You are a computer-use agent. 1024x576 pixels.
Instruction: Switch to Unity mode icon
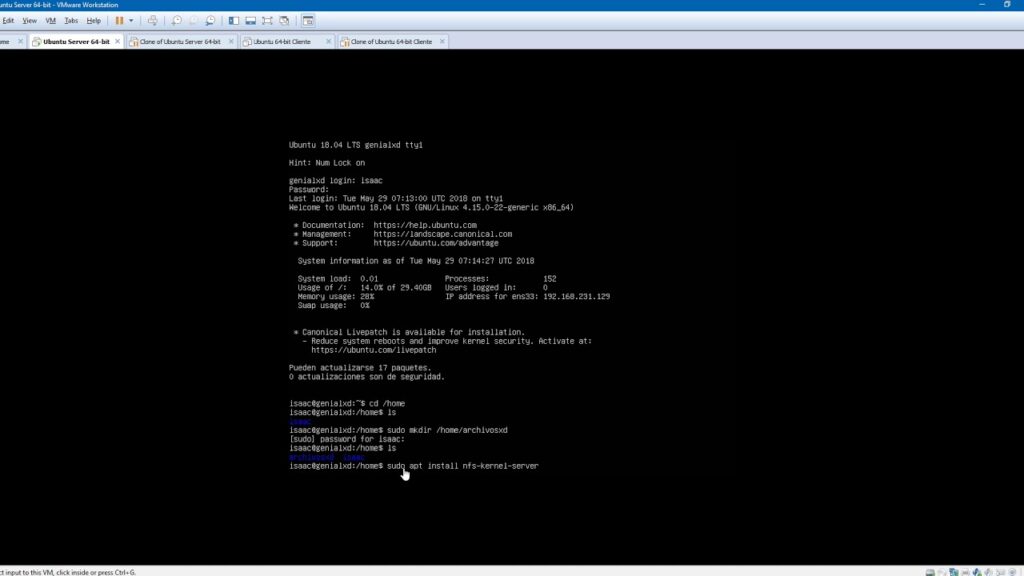click(284, 20)
